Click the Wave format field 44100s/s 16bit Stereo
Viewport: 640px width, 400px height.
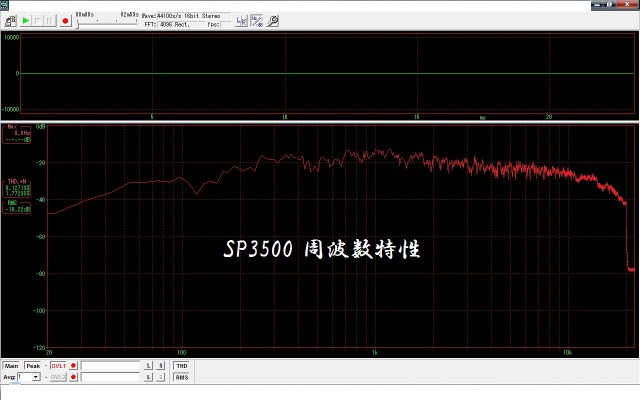click(193, 16)
